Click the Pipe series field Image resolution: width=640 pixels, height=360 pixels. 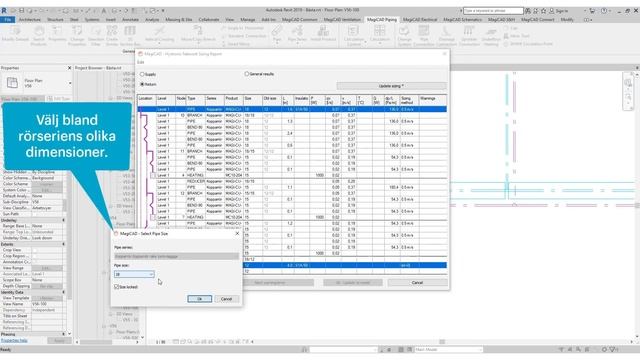pyautogui.click(x=176, y=256)
